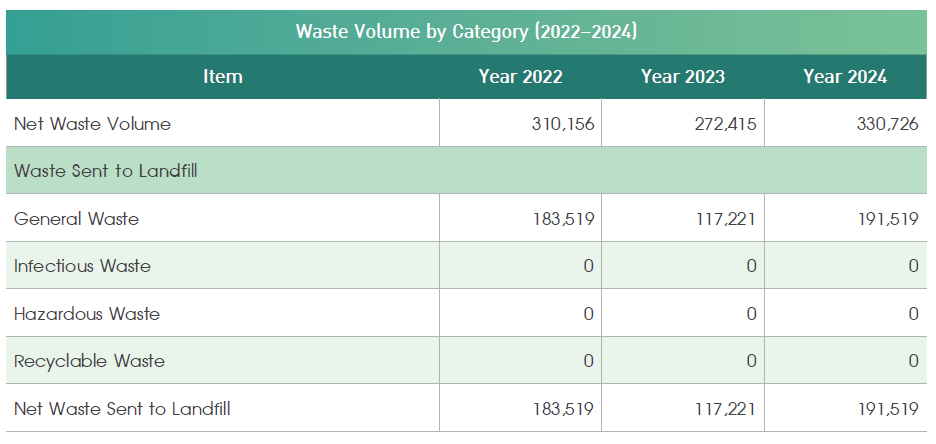Click the General Waste row label
Viewport: 936px width, 444px height.
pos(76,219)
